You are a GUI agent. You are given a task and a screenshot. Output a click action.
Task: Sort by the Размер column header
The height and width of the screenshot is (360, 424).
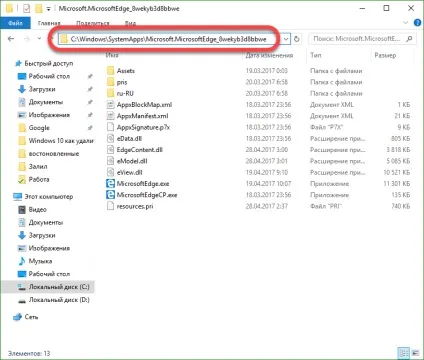385,55
